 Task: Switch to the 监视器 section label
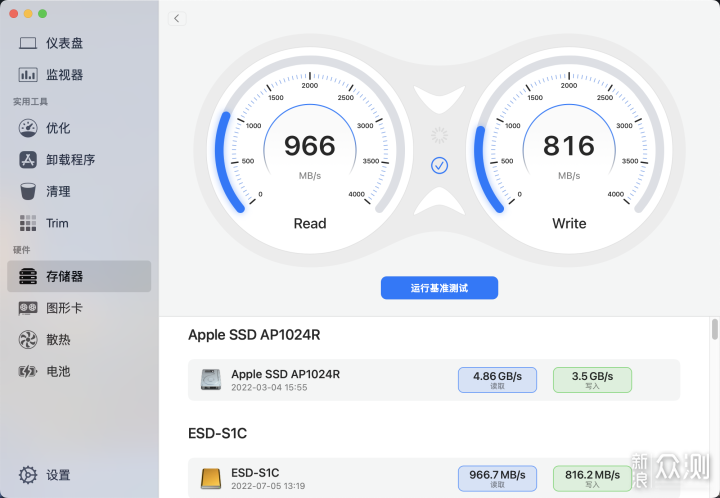[64, 75]
